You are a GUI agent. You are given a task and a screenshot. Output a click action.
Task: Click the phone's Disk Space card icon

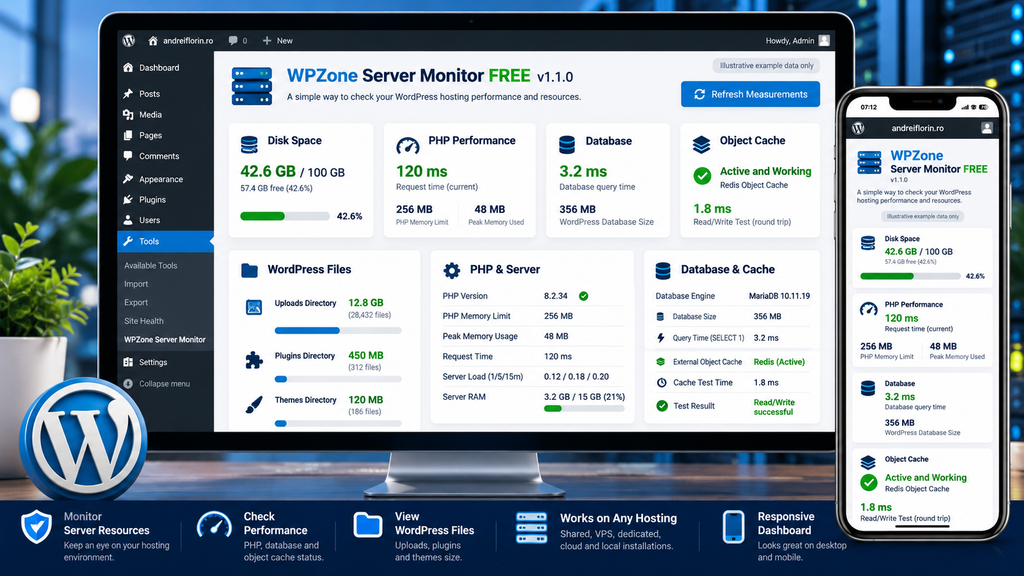tap(868, 244)
